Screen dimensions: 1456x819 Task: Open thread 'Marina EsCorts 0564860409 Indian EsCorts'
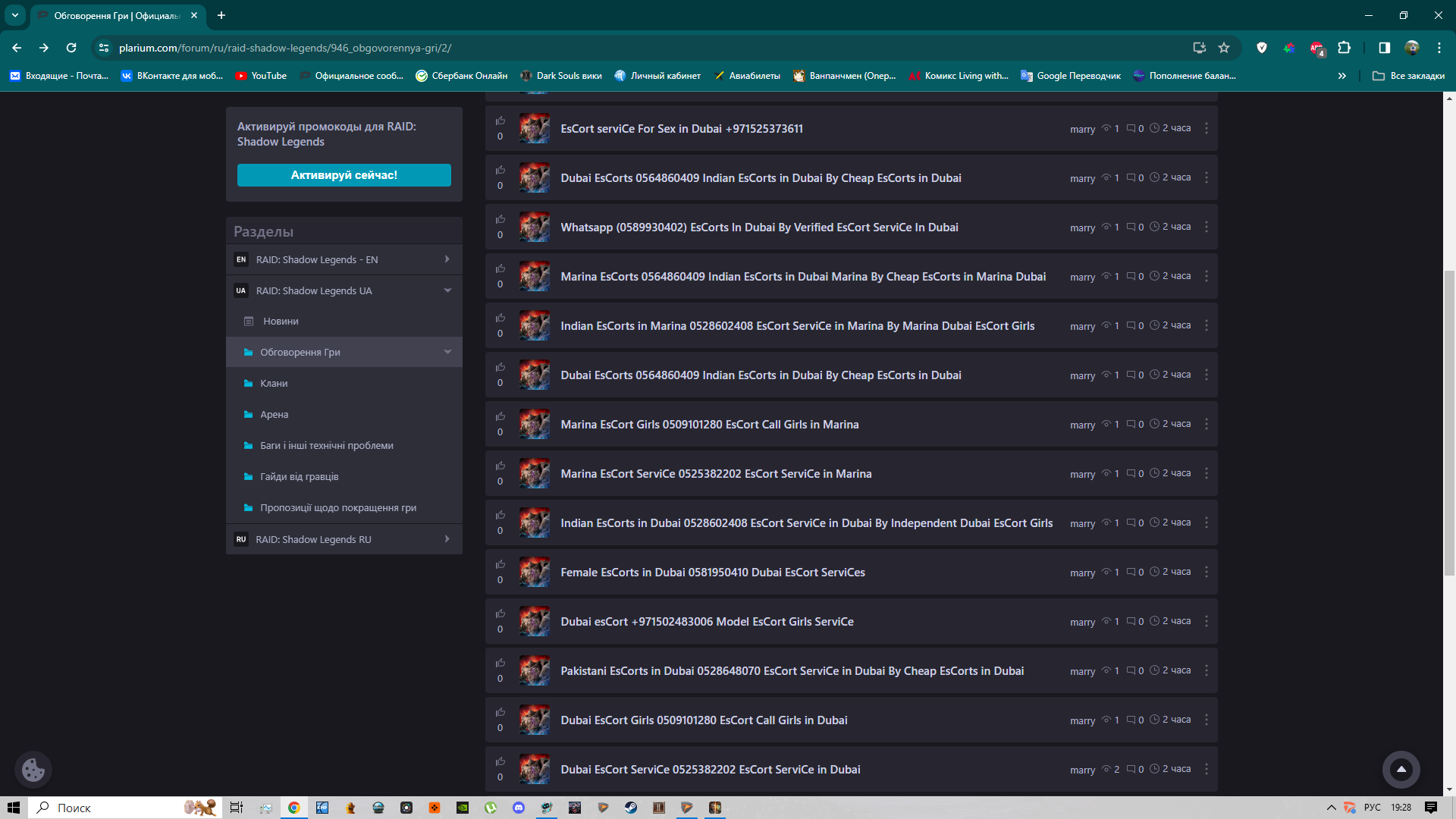pos(803,277)
